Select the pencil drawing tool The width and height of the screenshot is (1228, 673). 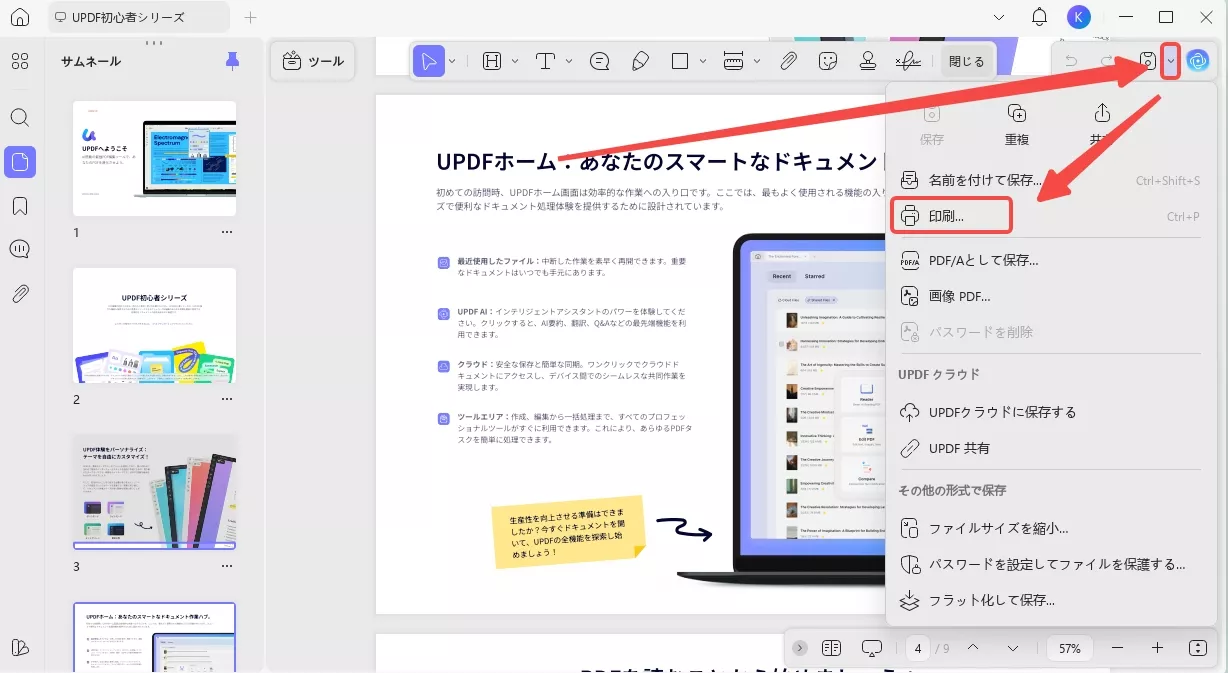click(x=640, y=61)
